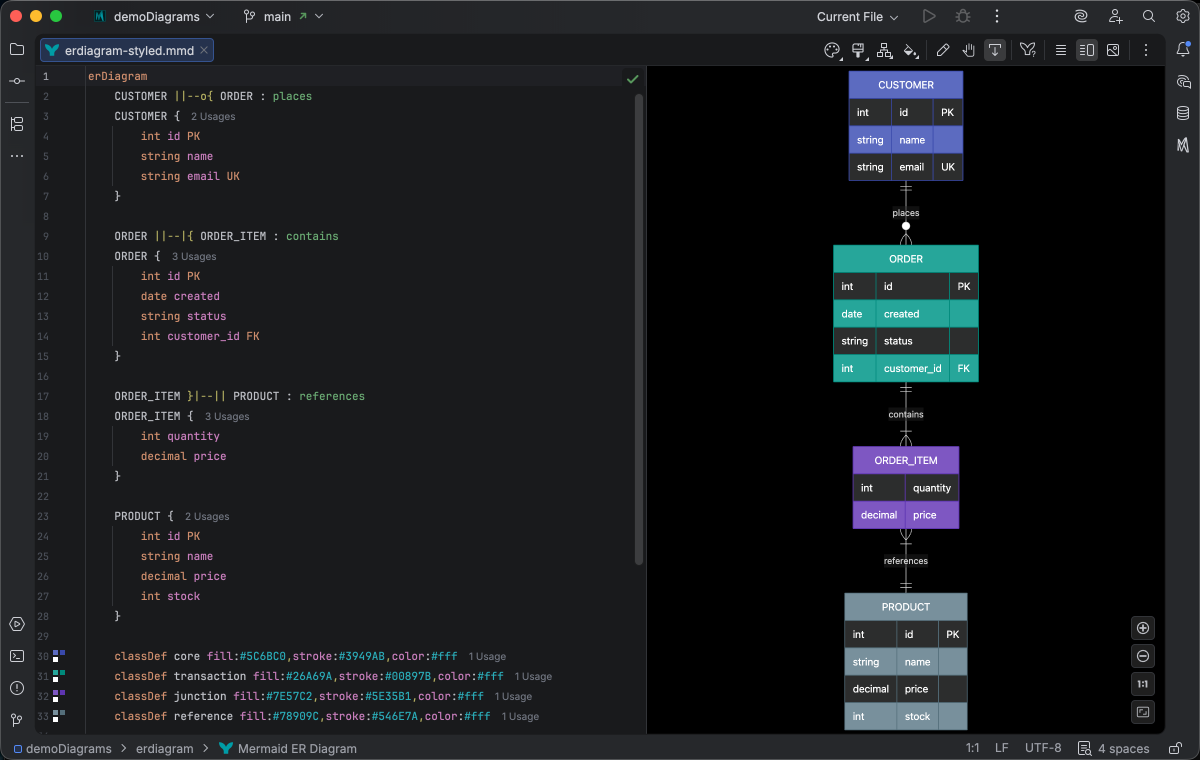Open the color palette theme dropdown

(x=832, y=50)
